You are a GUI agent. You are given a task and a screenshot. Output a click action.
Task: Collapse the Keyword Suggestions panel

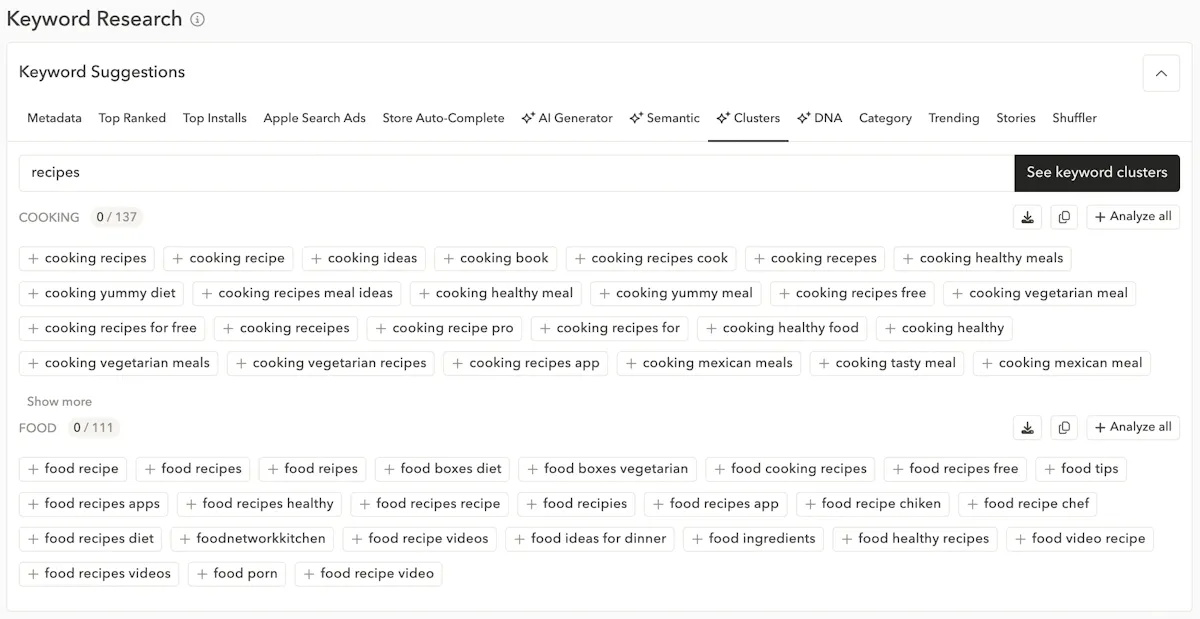click(1161, 73)
